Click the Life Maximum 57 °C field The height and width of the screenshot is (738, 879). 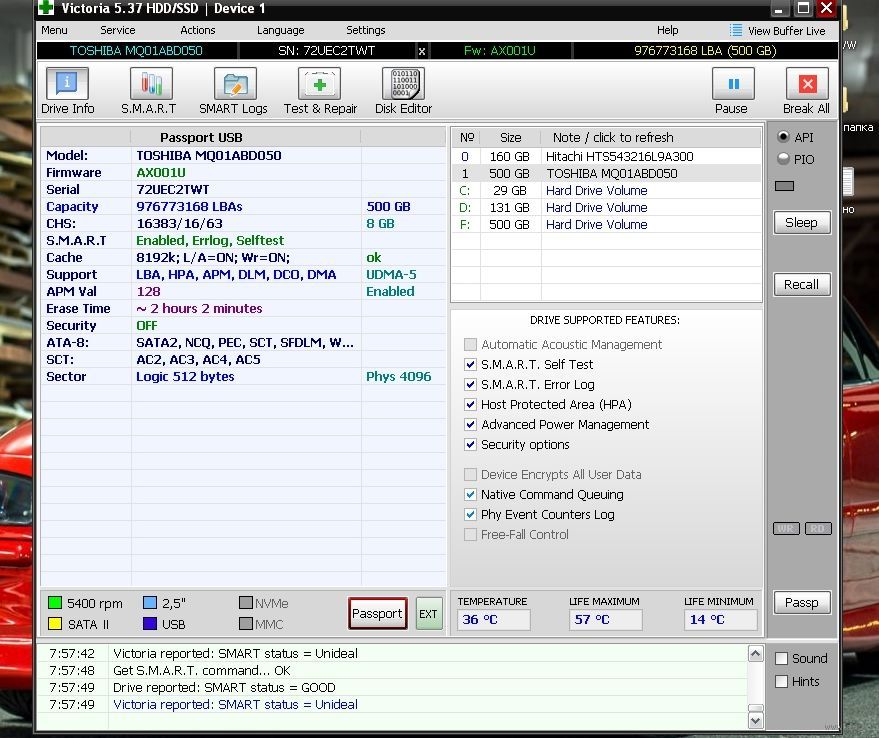pos(604,620)
